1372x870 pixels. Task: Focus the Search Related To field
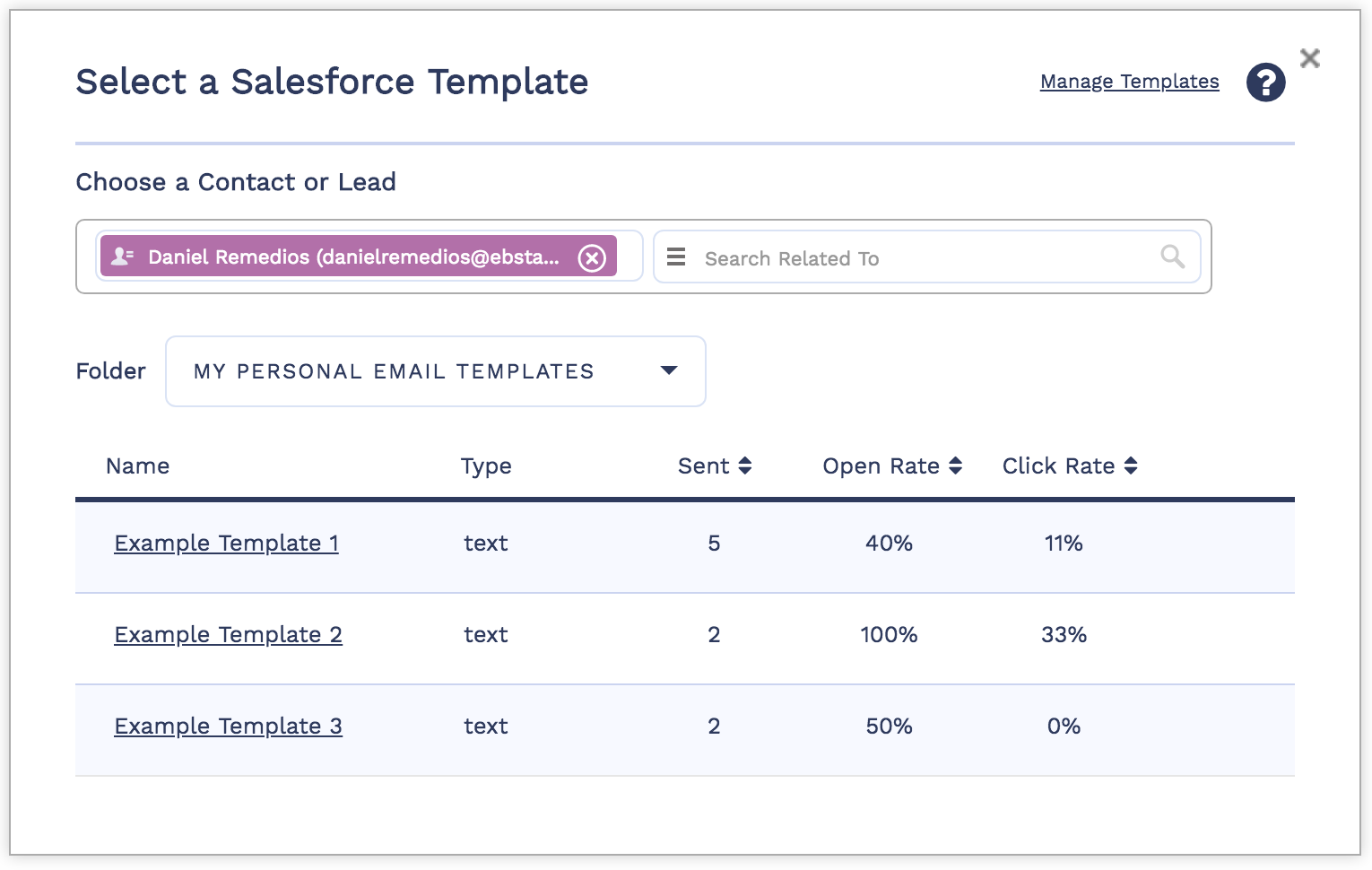[924, 258]
